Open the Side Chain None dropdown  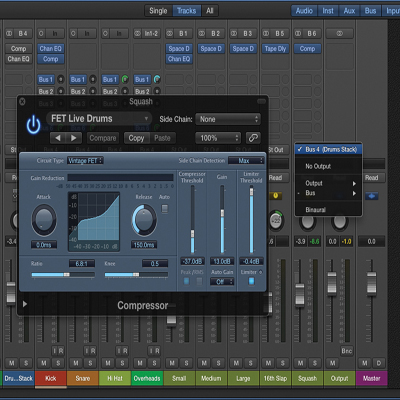coord(228,119)
